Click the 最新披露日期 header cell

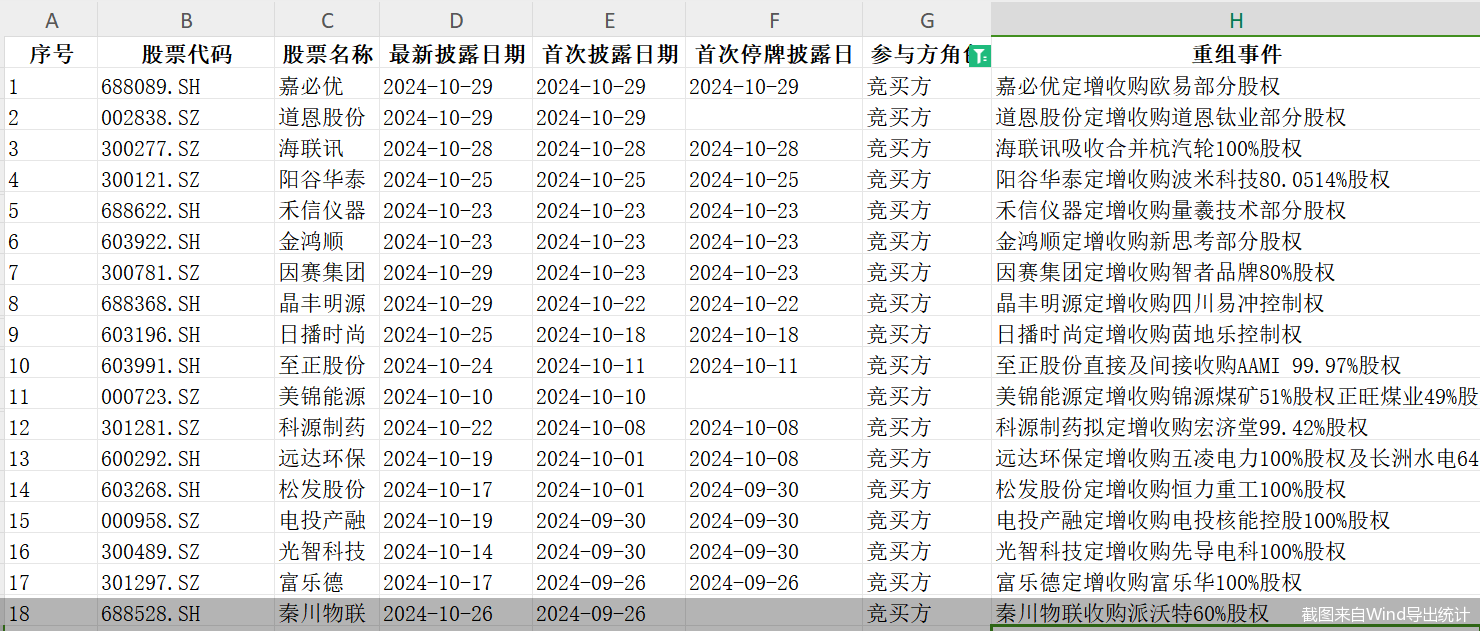point(456,54)
